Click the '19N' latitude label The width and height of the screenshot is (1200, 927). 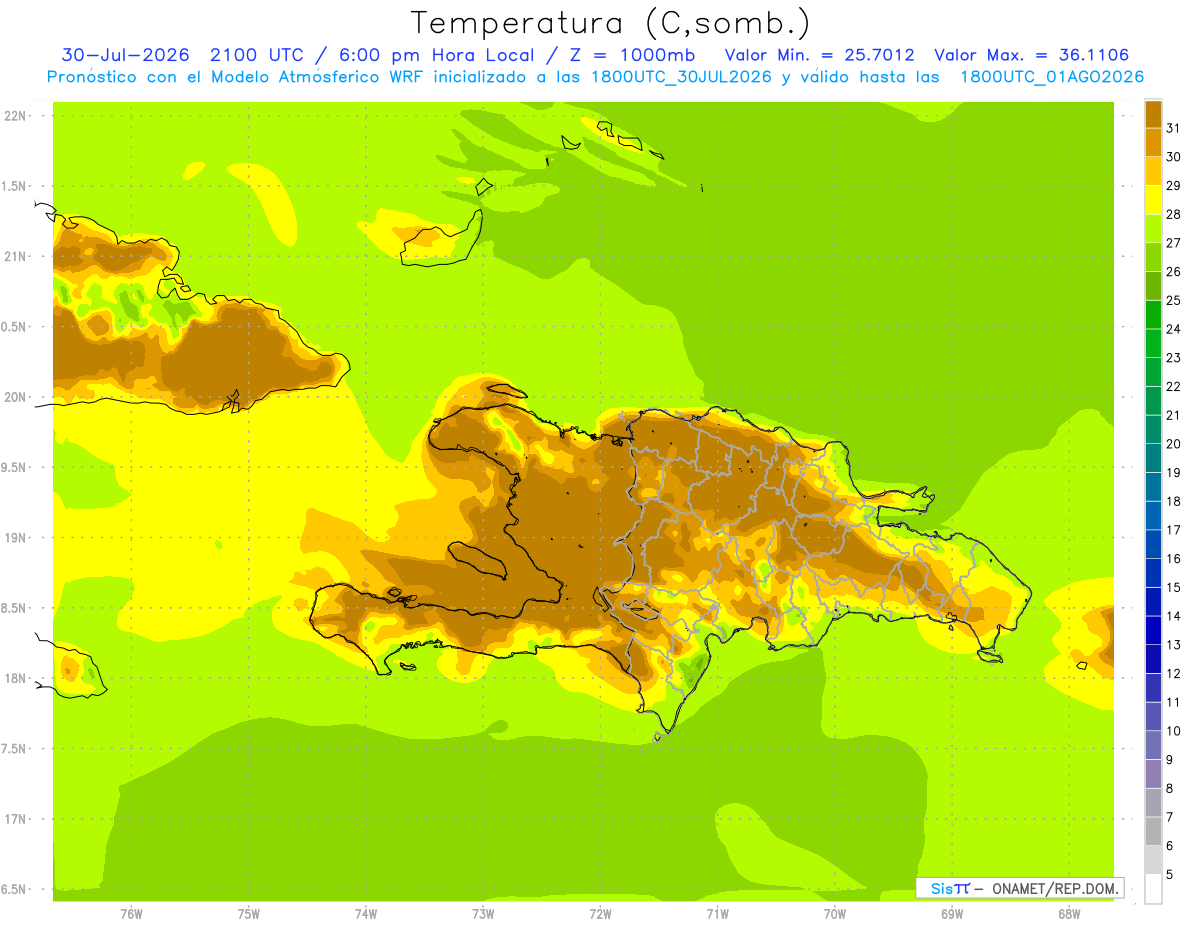(16, 537)
